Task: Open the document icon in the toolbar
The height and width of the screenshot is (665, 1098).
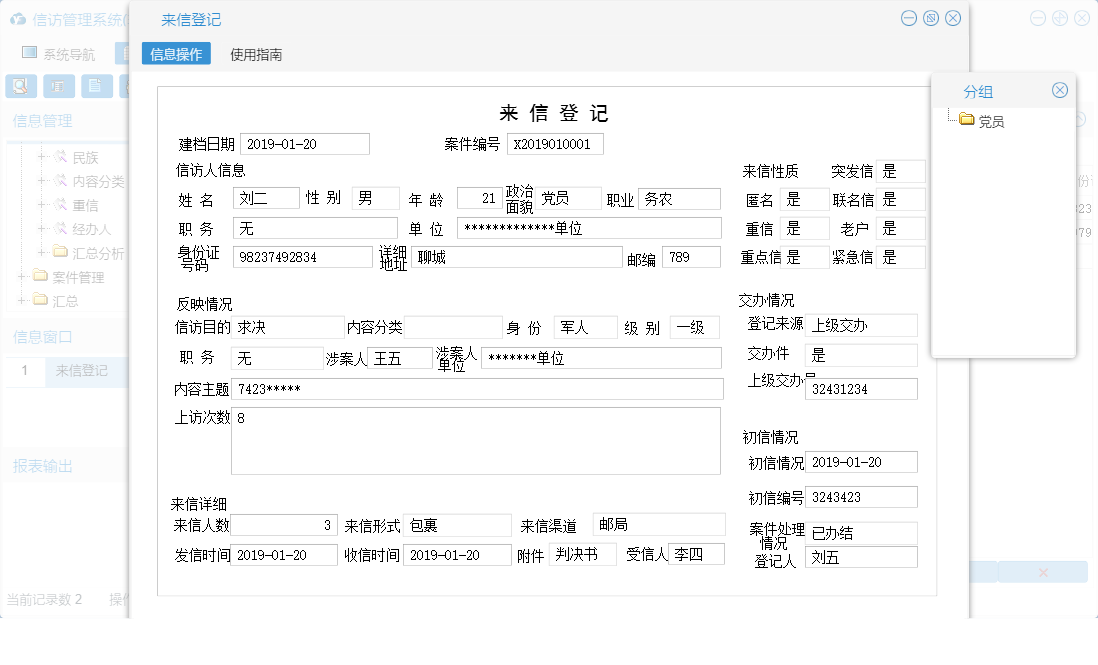Action: click(94, 86)
